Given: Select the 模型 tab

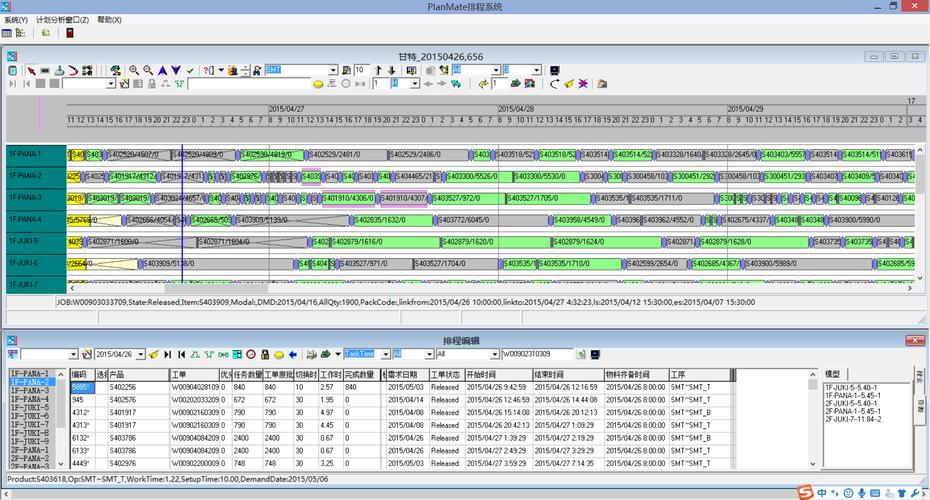Looking at the screenshot, I should [x=832, y=374].
